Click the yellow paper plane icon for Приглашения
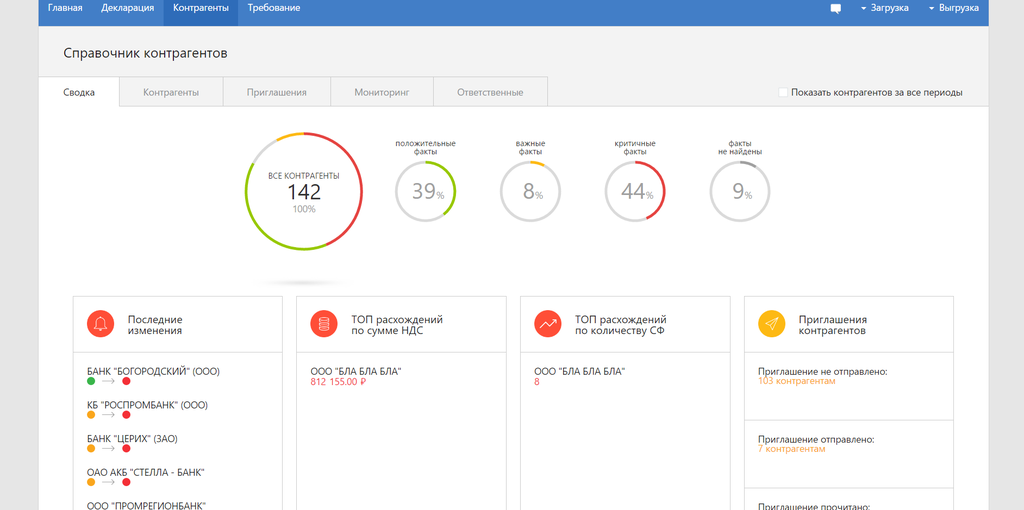This screenshot has height=510, width=1024. pos(771,324)
